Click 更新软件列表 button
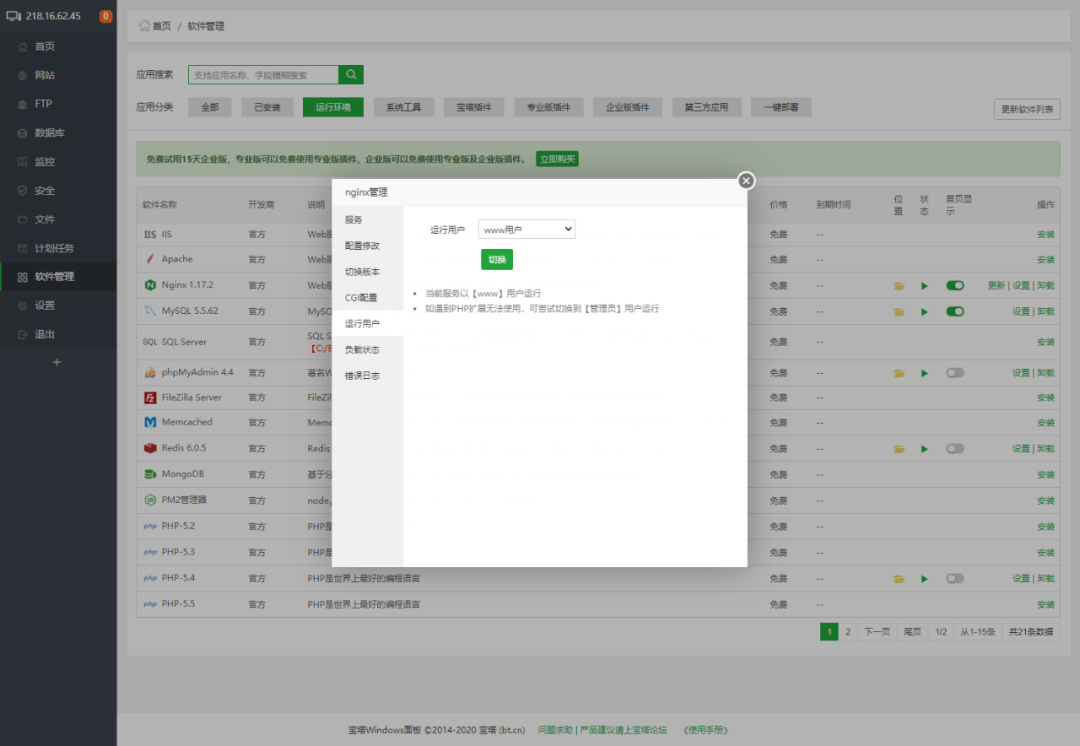Image resolution: width=1080 pixels, height=746 pixels. 1027,110
